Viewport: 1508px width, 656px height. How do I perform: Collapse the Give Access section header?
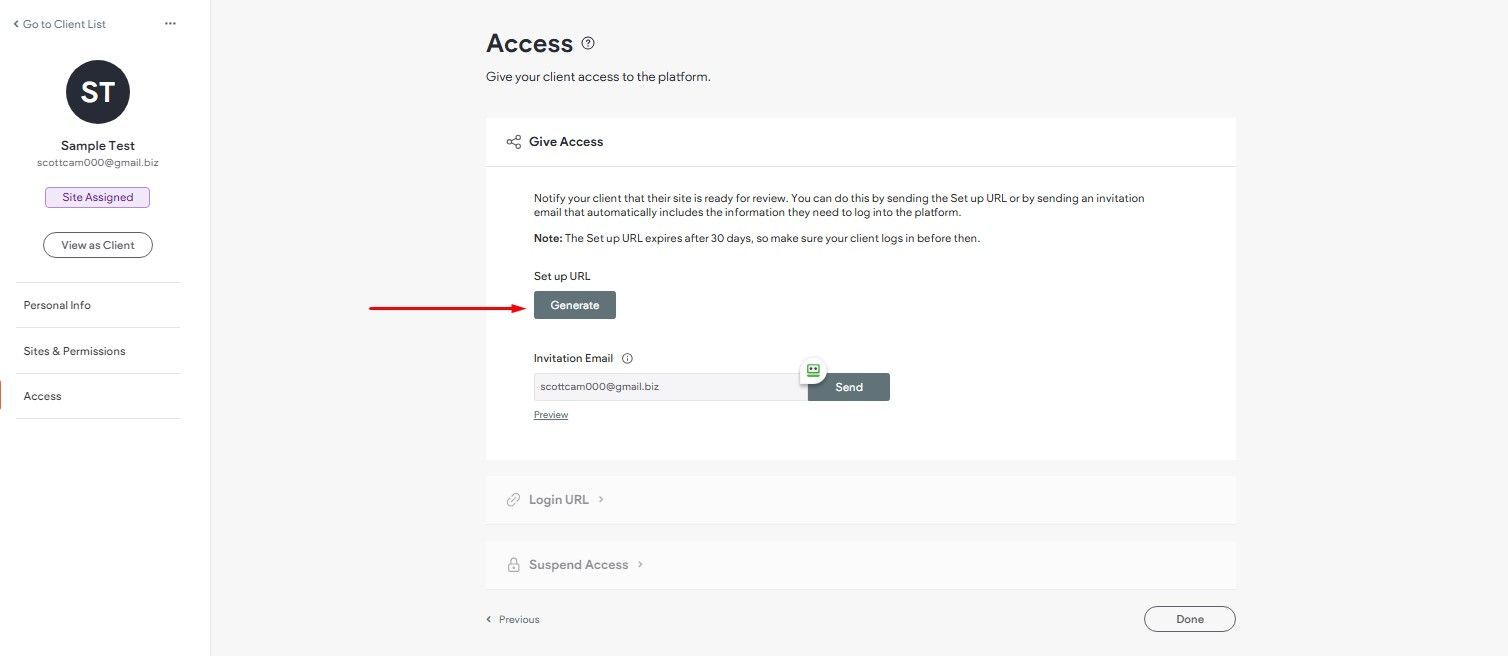860,142
